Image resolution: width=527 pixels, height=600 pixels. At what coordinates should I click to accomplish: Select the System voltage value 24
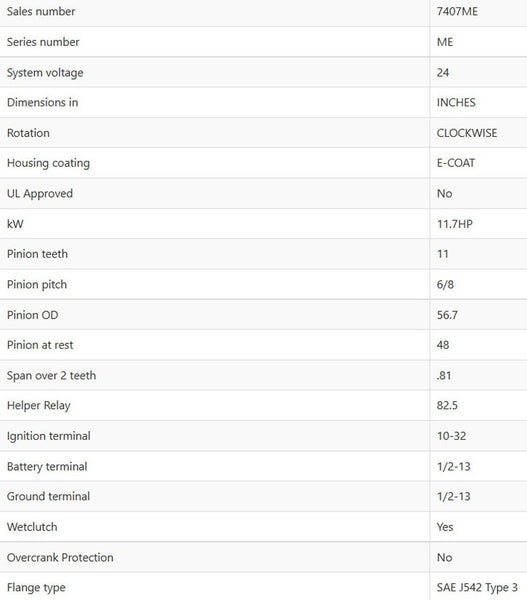click(x=443, y=72)
